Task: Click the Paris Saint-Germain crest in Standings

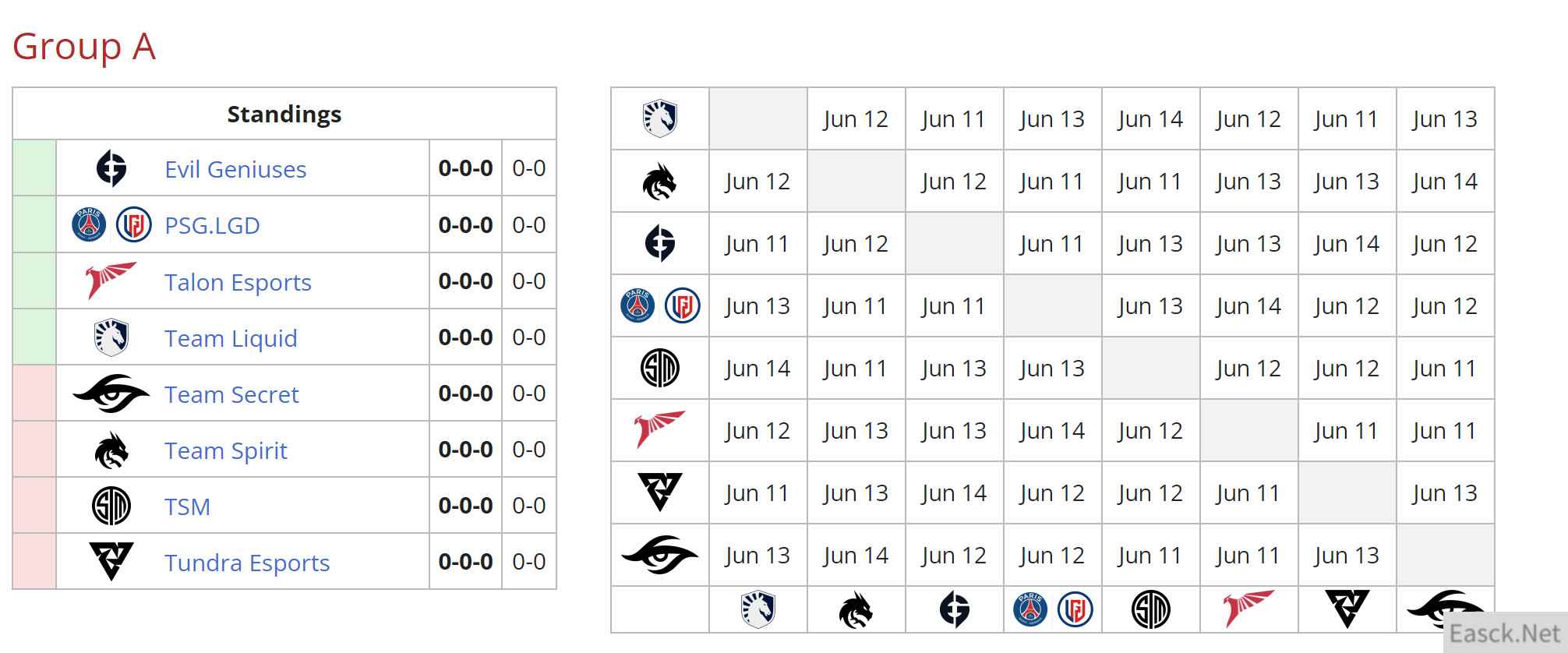Action: point(89,225)
